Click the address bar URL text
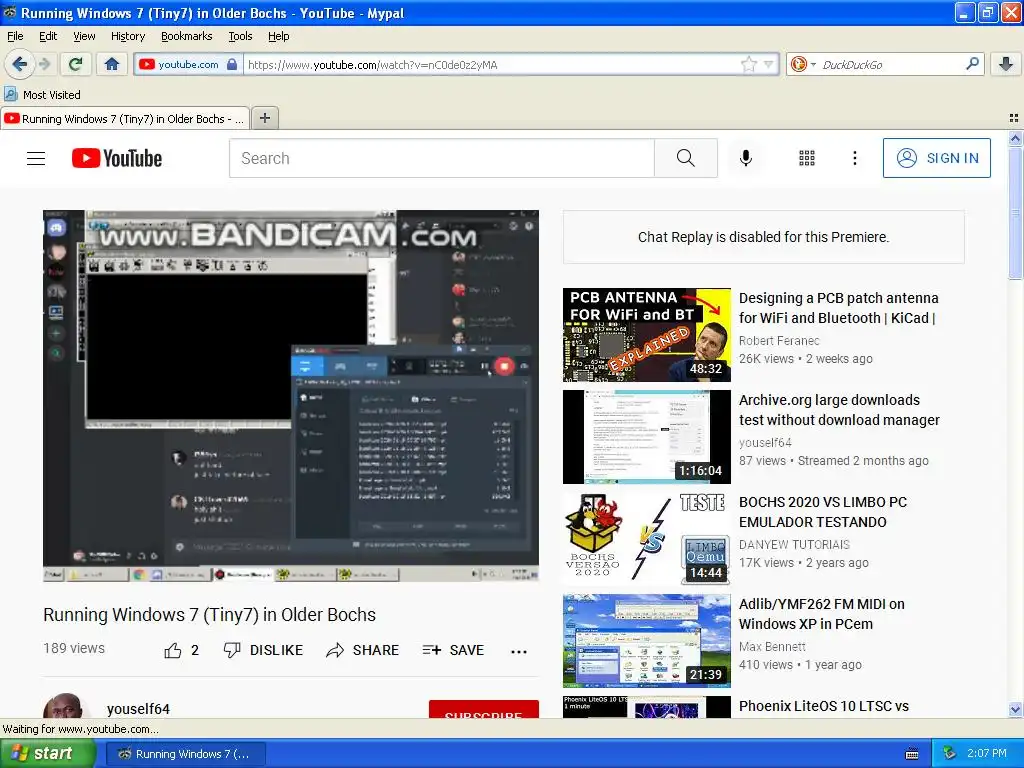 [372, 65]
